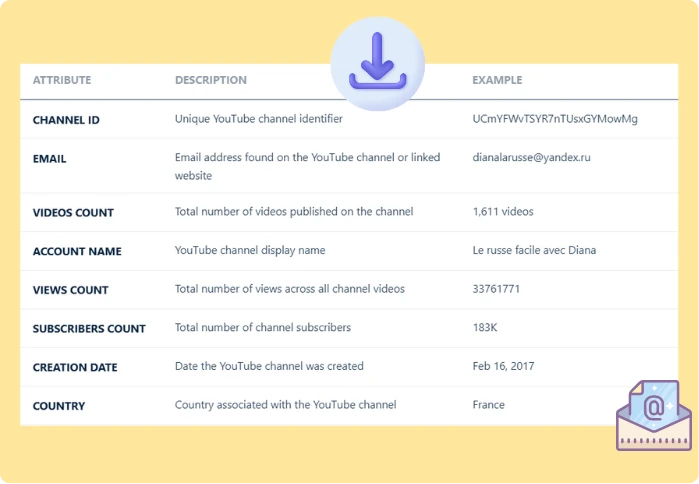Click the SUBSCRIBERS COUNT row label
Viewport: 699px width, 484px height.
pos(89,329)
